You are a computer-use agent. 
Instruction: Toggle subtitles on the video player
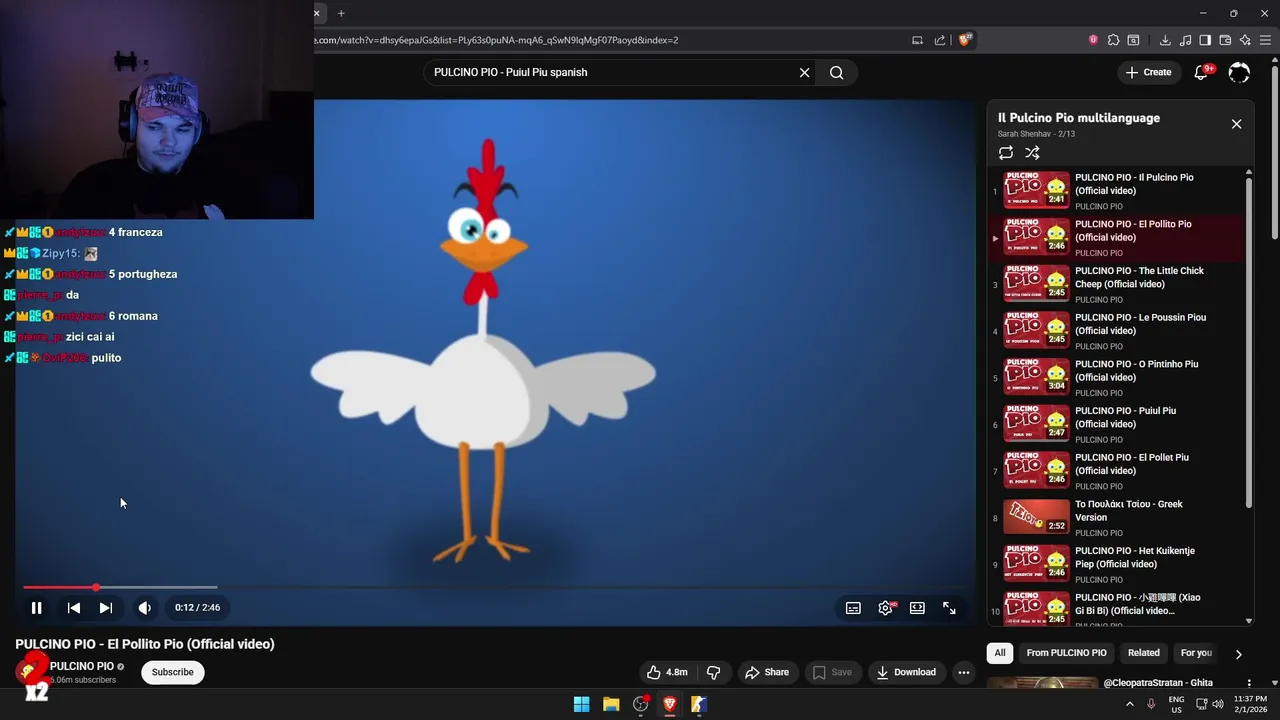tap(853, 608)
